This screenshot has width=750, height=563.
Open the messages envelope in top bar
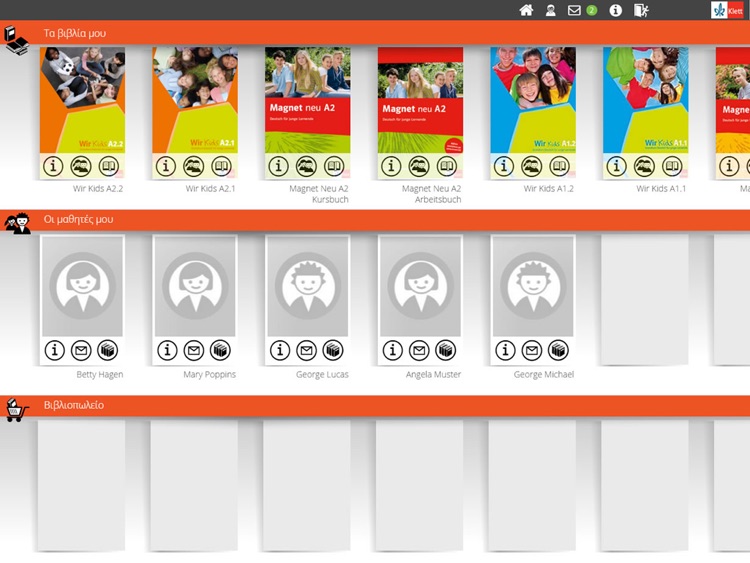[x=574, y=10]
